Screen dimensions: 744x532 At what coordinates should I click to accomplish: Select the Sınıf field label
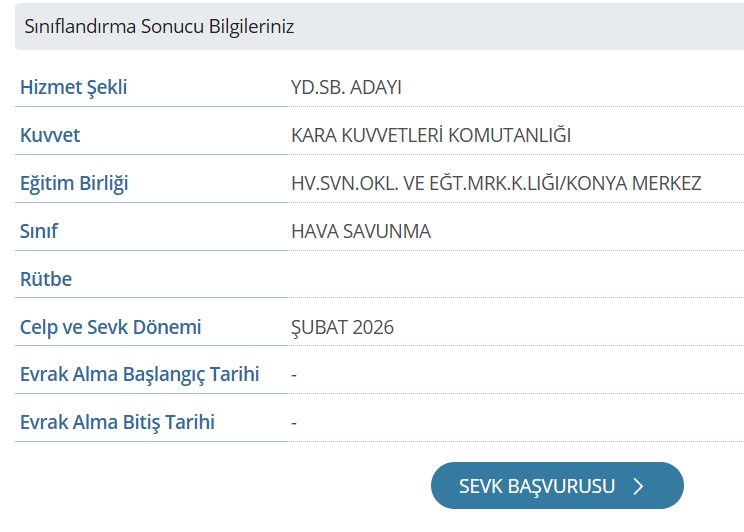[x=39, y=231]
